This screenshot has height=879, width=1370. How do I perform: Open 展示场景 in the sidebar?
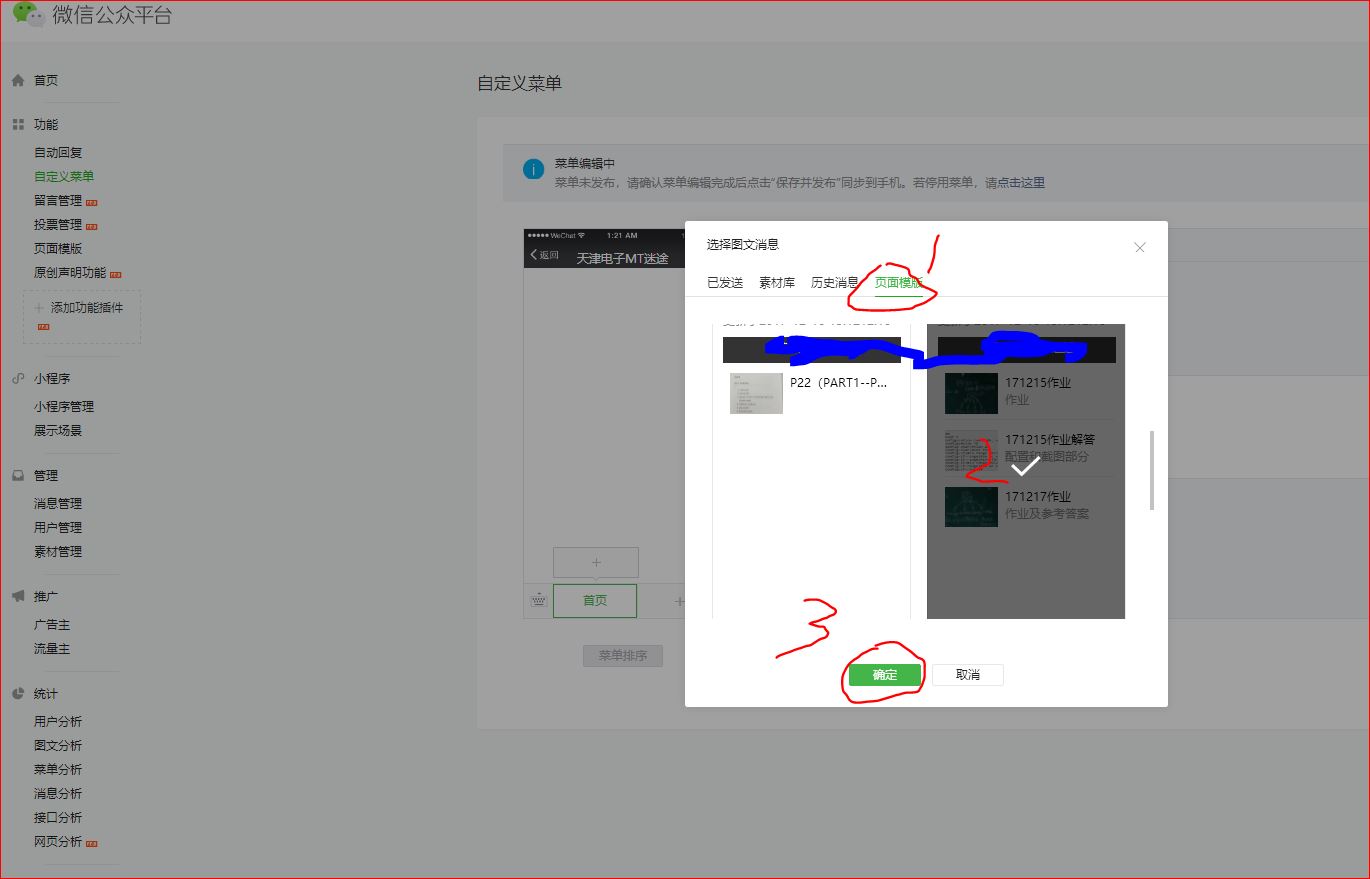tap(58, 430)
